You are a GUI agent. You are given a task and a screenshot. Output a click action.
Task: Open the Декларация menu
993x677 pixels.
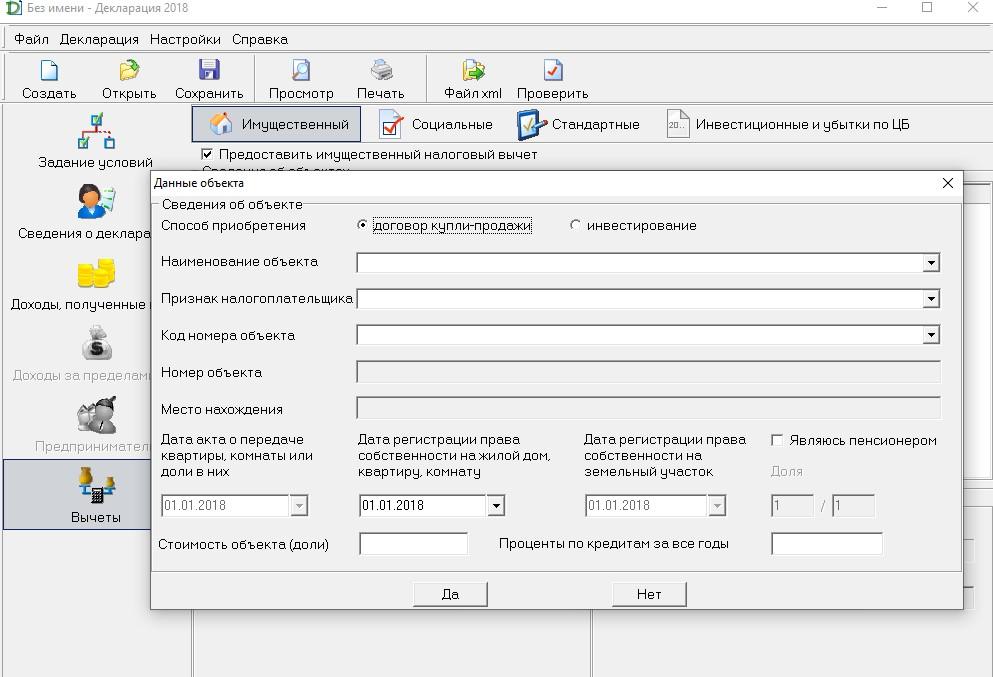[99, 39]
